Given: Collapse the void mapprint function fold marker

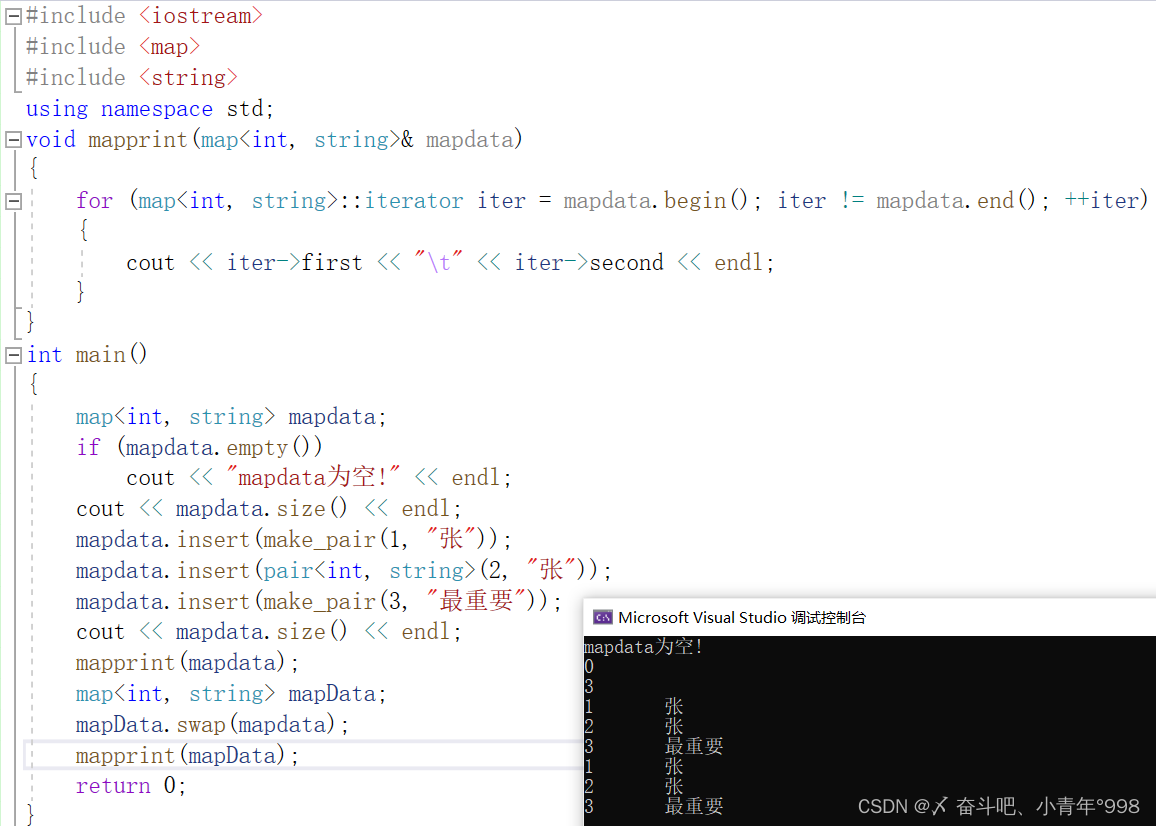Looking at the screenshot, I should tap(13, 139).
